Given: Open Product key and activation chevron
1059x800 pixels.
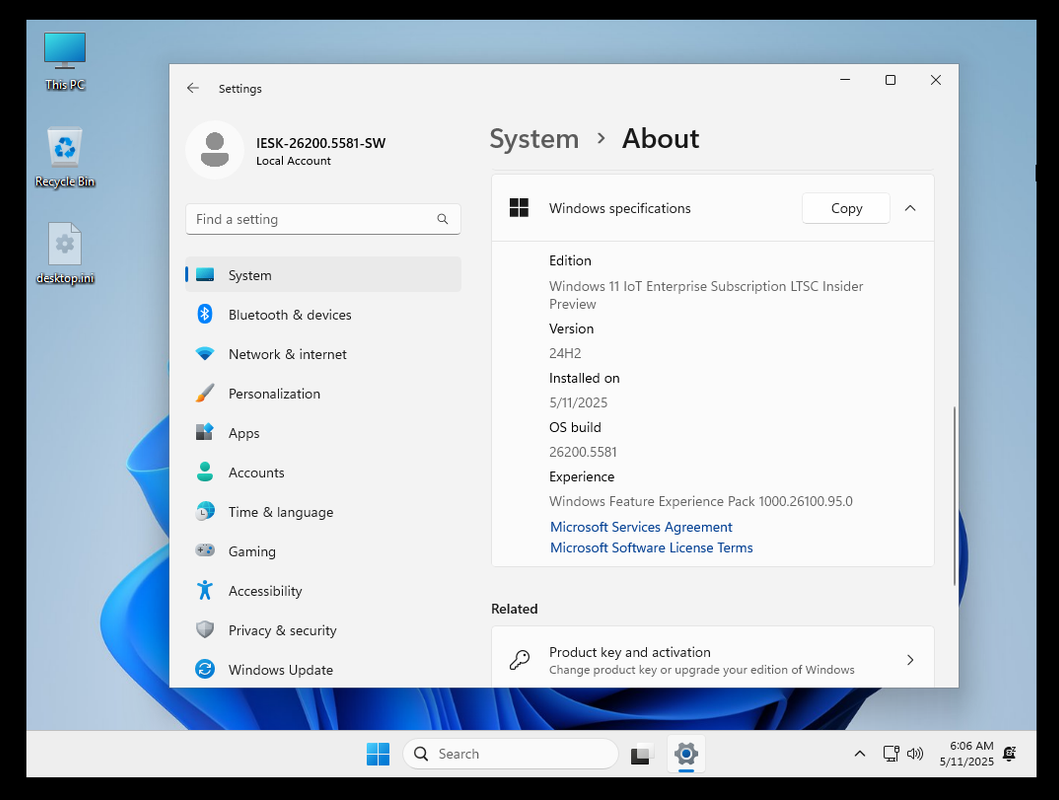Looking at the screenshot, I should click(910, 660).
